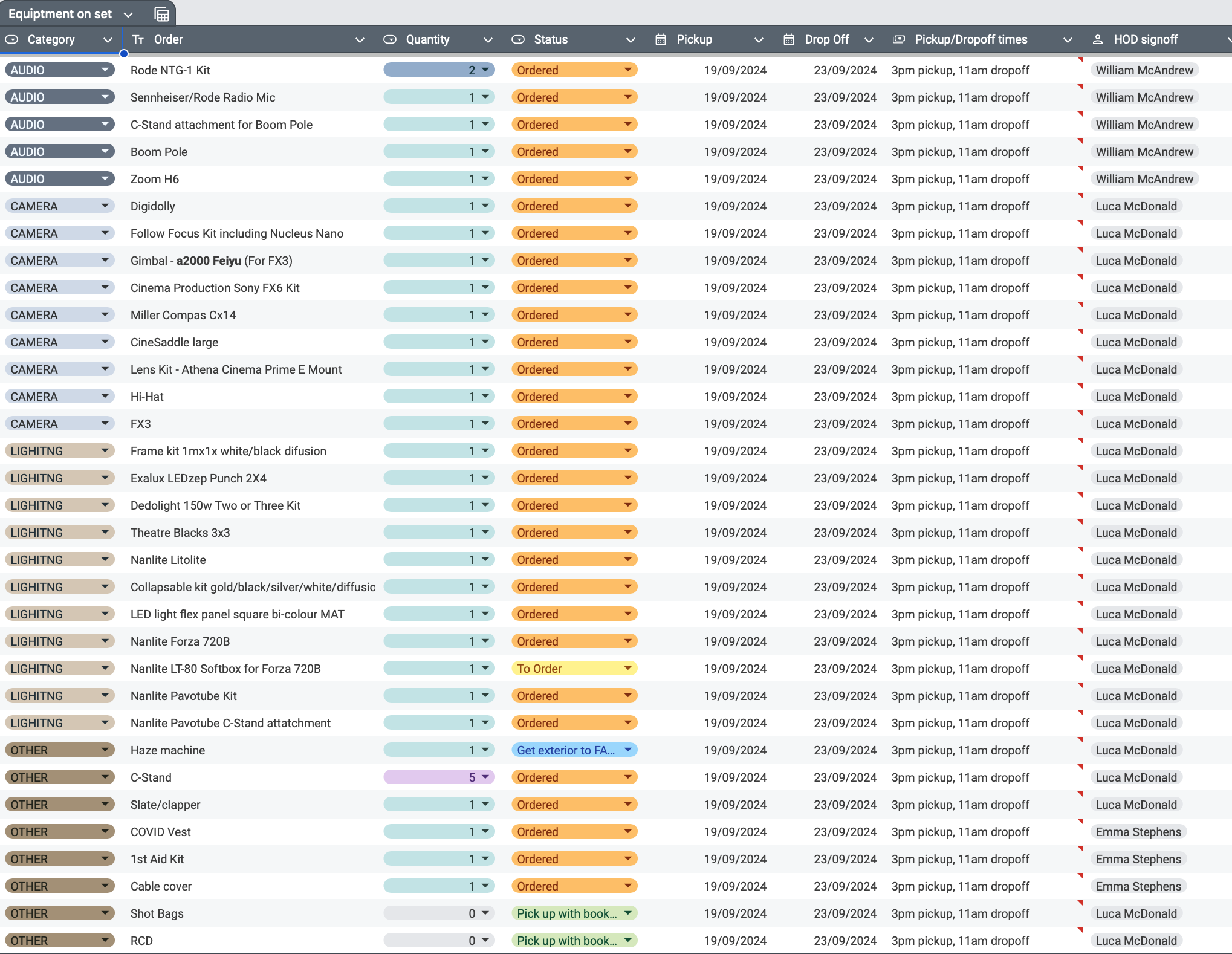Select the cell 'Collapsable kit gold/black/silver/white/diffusion'

250,587
